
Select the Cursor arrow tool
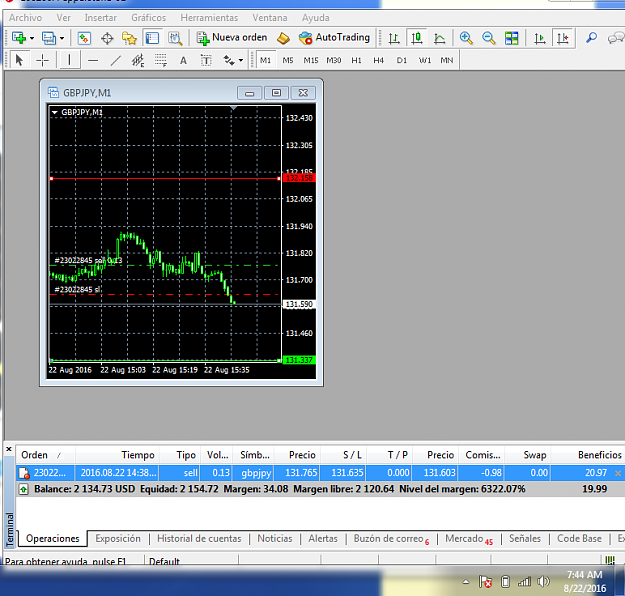[x=19, y=60]
